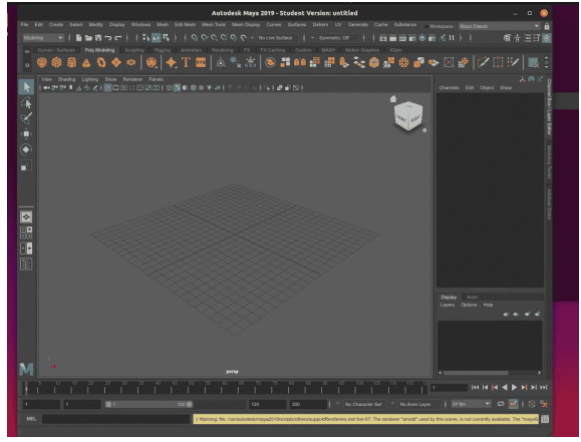
Task: Click the Open Scene folder icon
Action: point(89,38)
